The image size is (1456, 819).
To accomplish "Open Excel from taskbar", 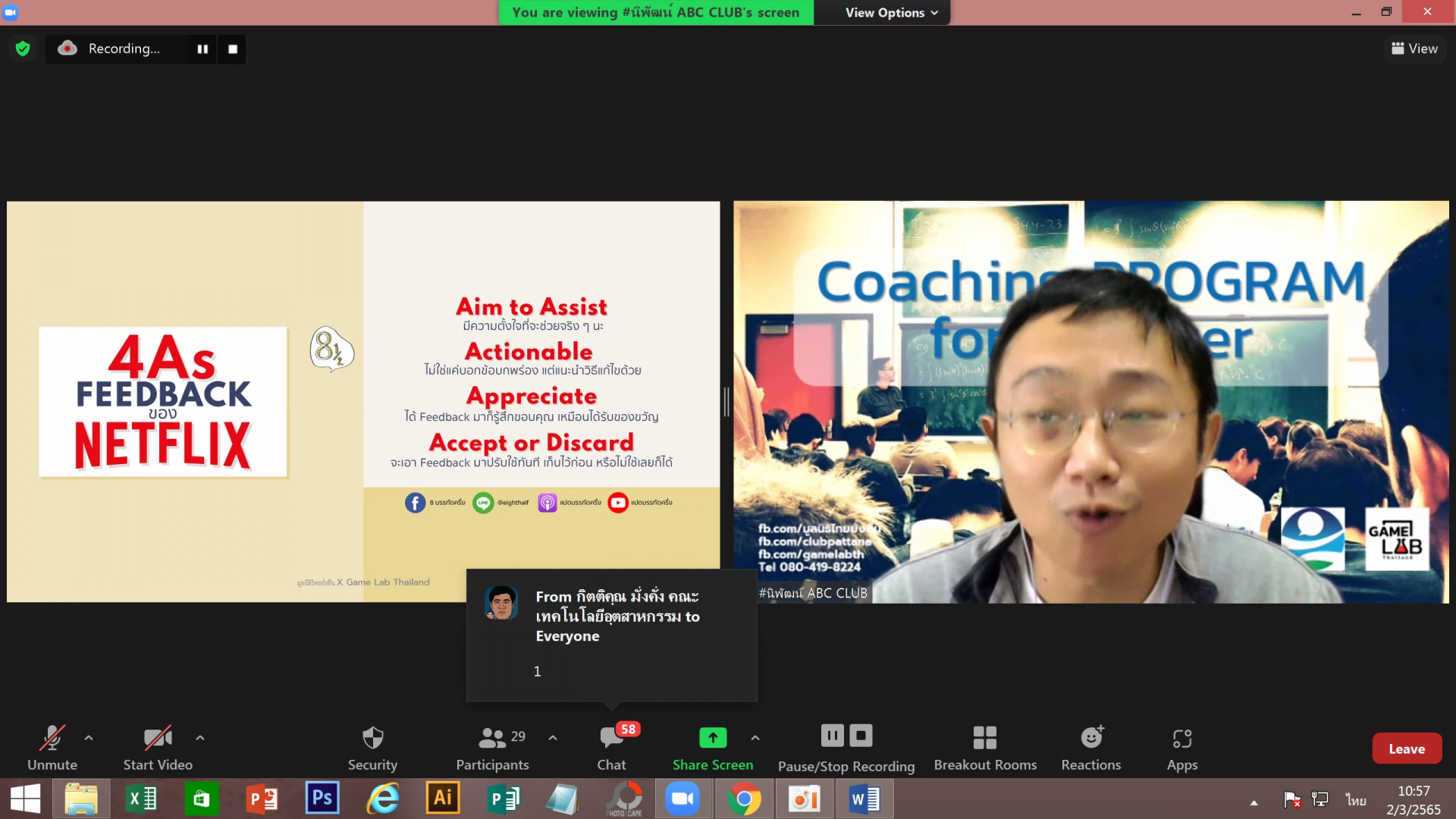I will (141, 799).
